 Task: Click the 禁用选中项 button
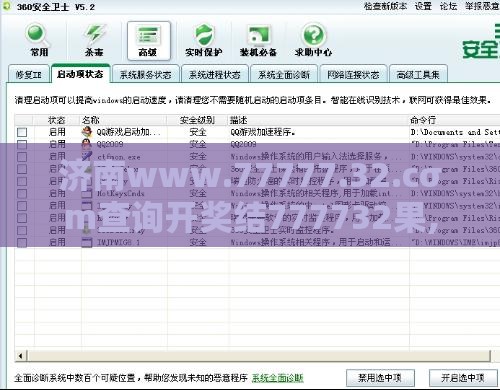click(x=380, y=378)
